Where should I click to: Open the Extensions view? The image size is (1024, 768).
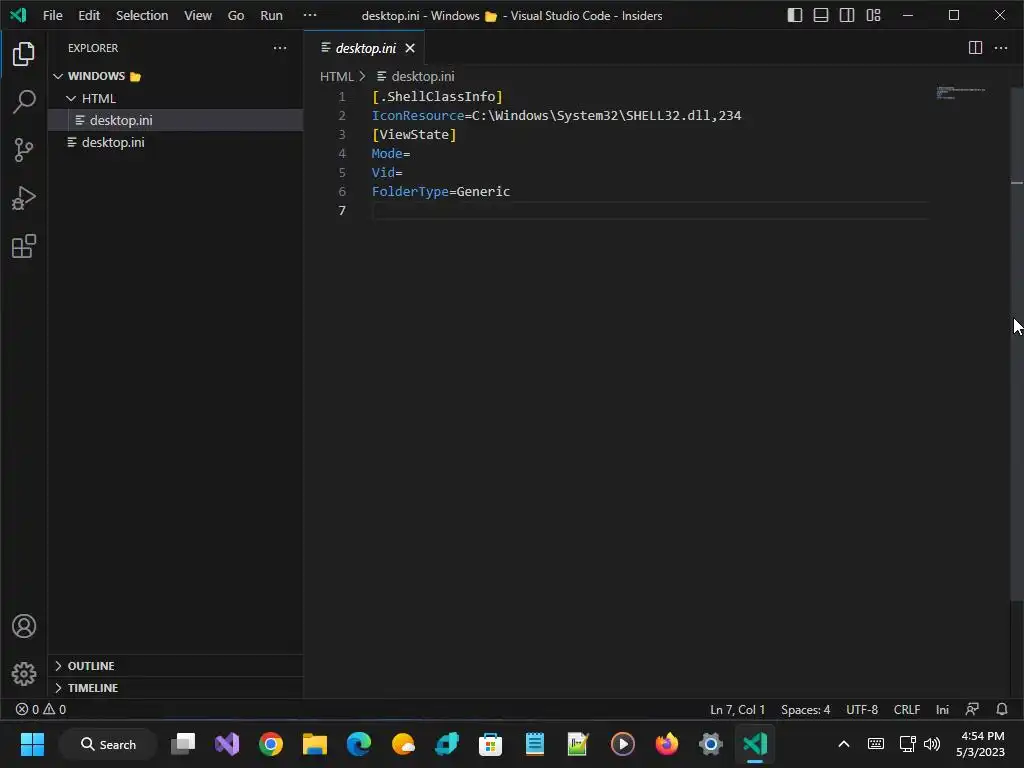[24, 246]
